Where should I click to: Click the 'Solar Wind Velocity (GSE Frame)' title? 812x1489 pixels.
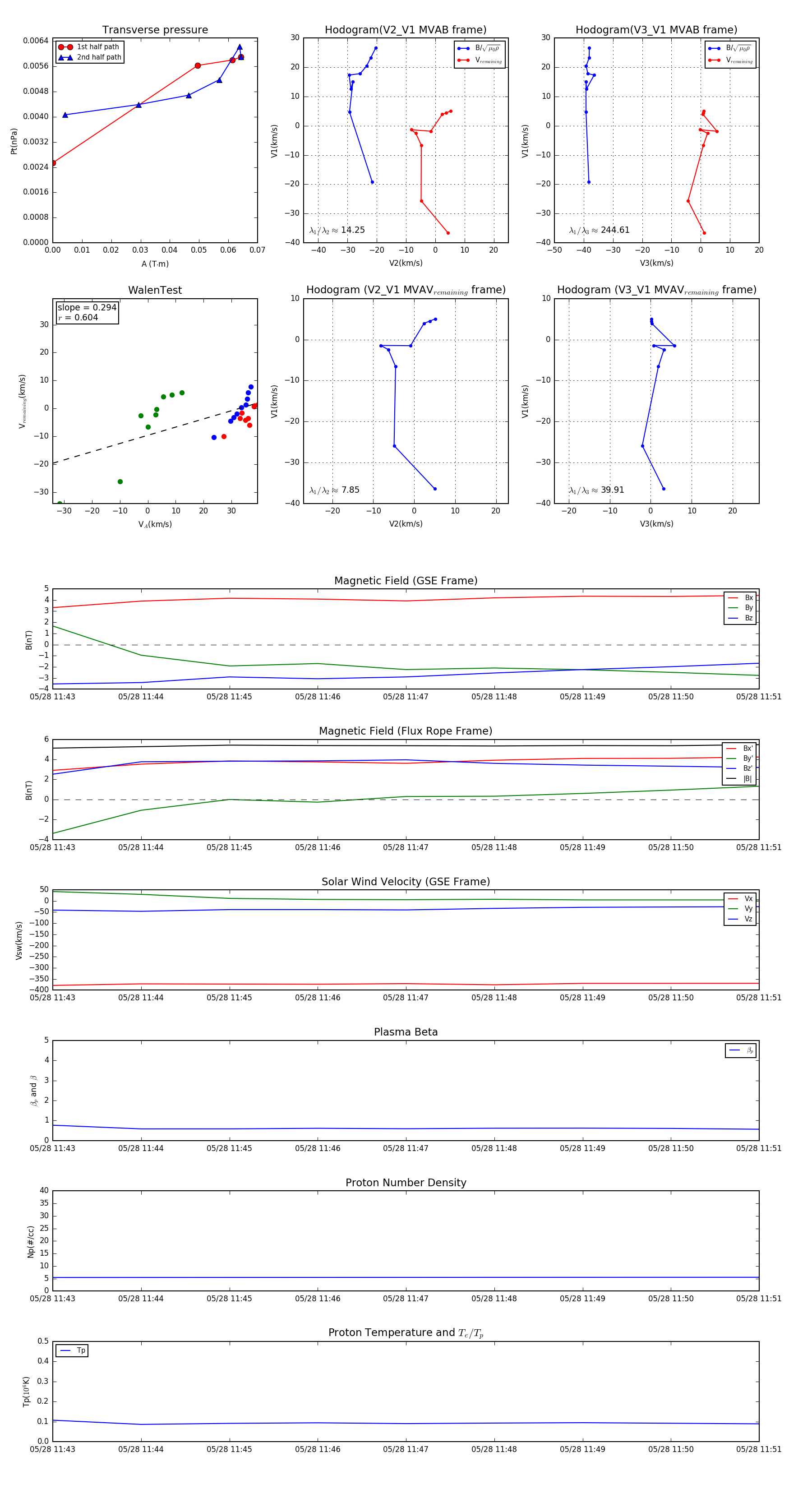click(406, 882)
